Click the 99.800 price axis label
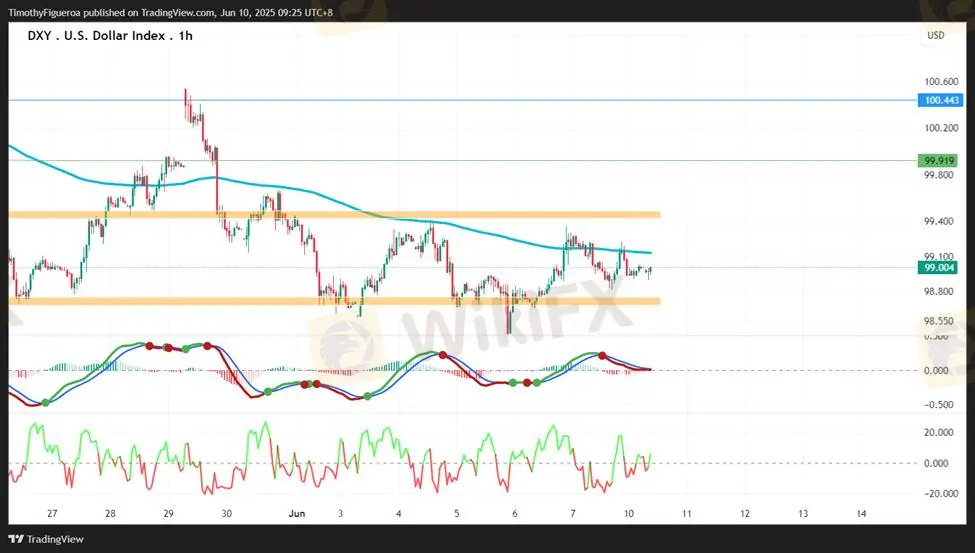The image size is (975, 553). point(938,175)
